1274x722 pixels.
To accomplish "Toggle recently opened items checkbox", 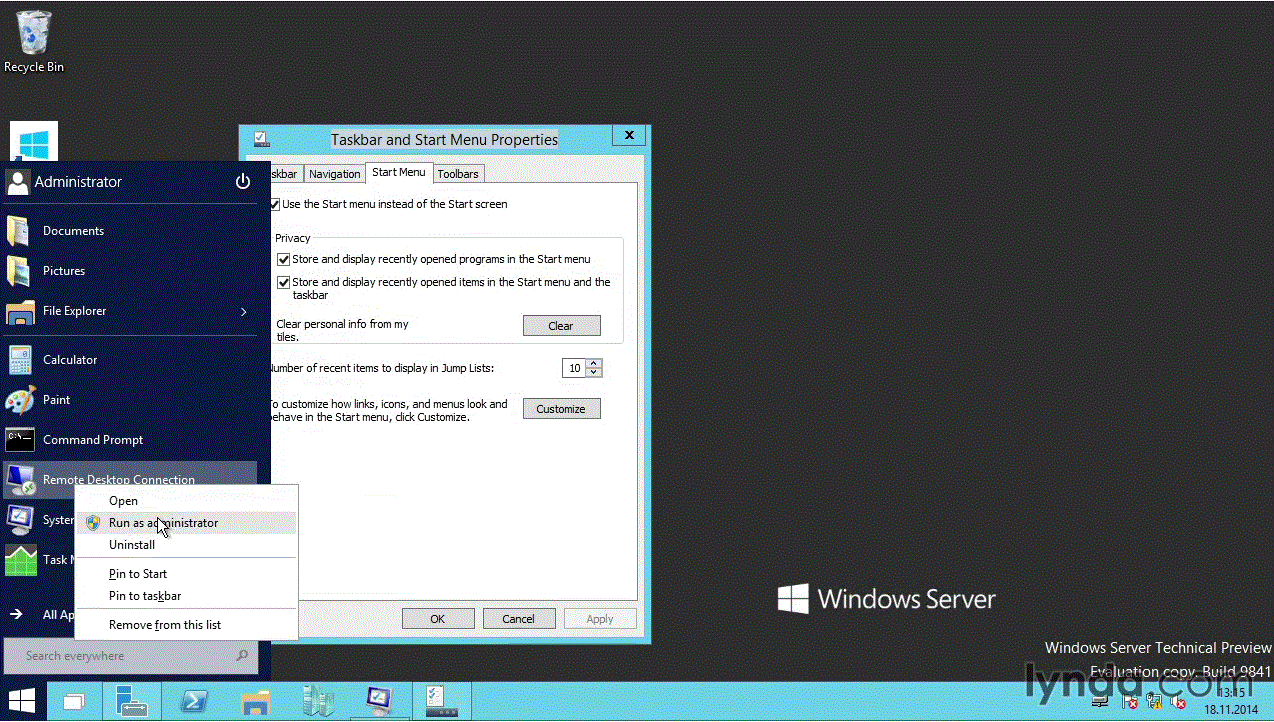I will pyautogui.click(x=284, y=283).
